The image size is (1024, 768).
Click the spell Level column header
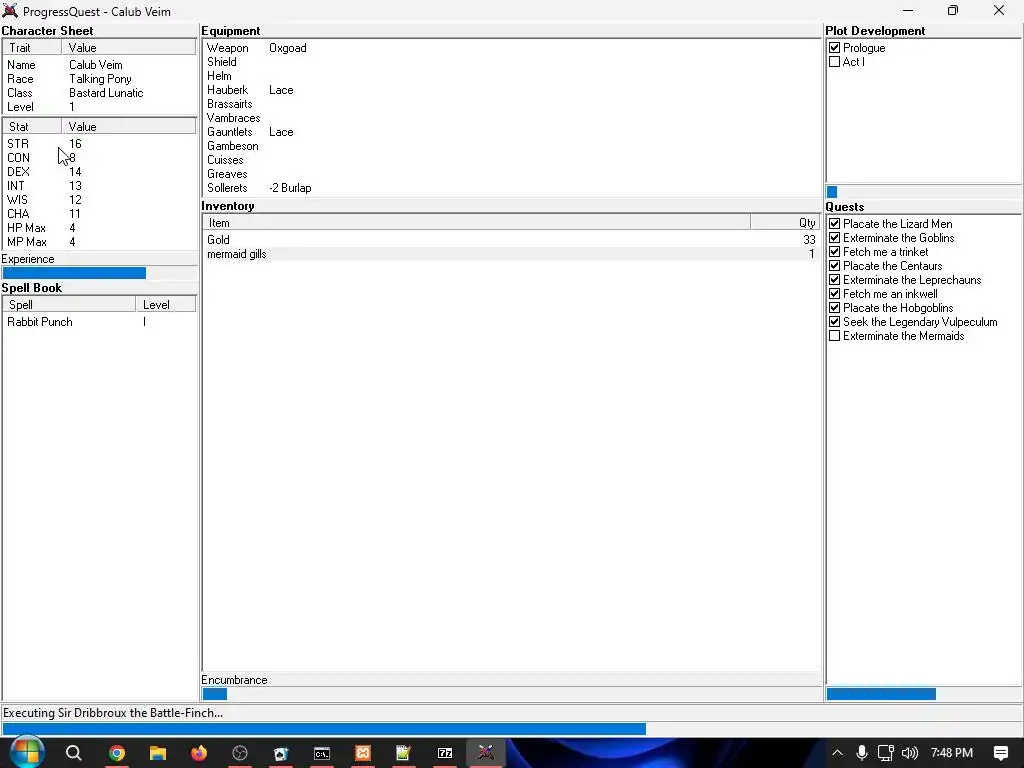click(x=165, y=305)
